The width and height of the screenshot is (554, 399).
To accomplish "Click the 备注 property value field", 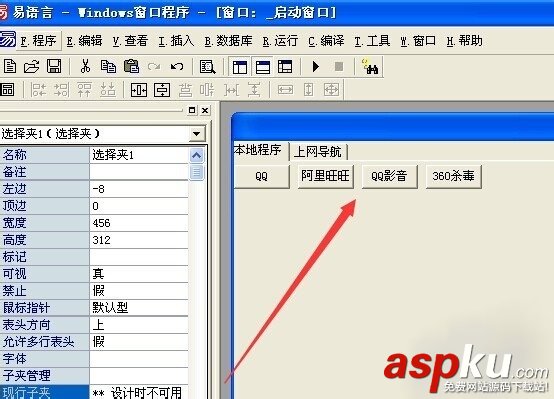I will click(x=139, y=172).
